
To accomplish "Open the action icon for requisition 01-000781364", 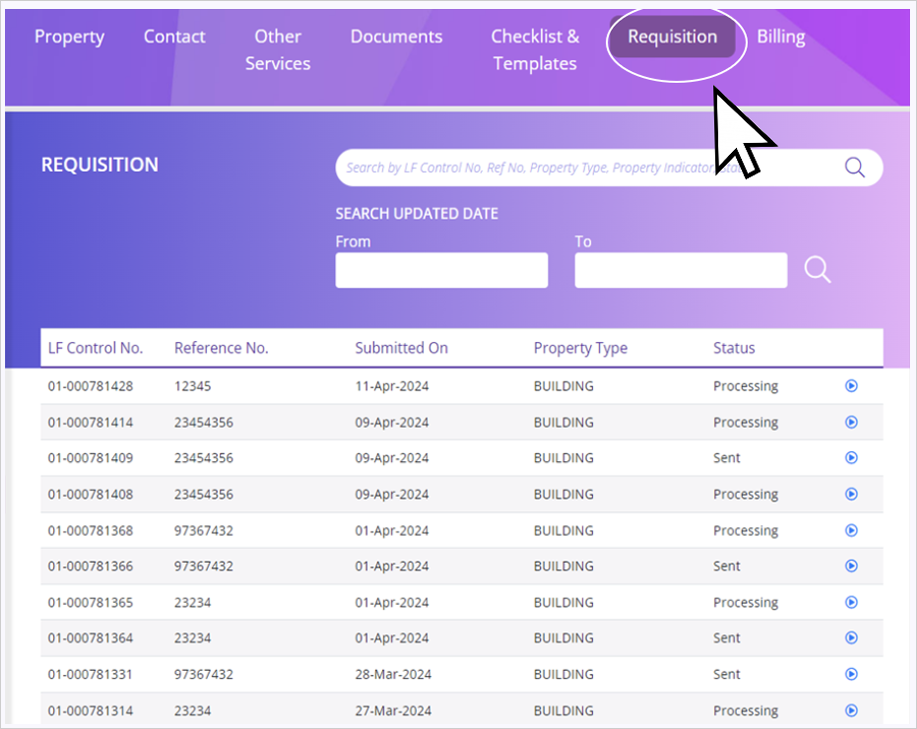I will coord(851,638).
